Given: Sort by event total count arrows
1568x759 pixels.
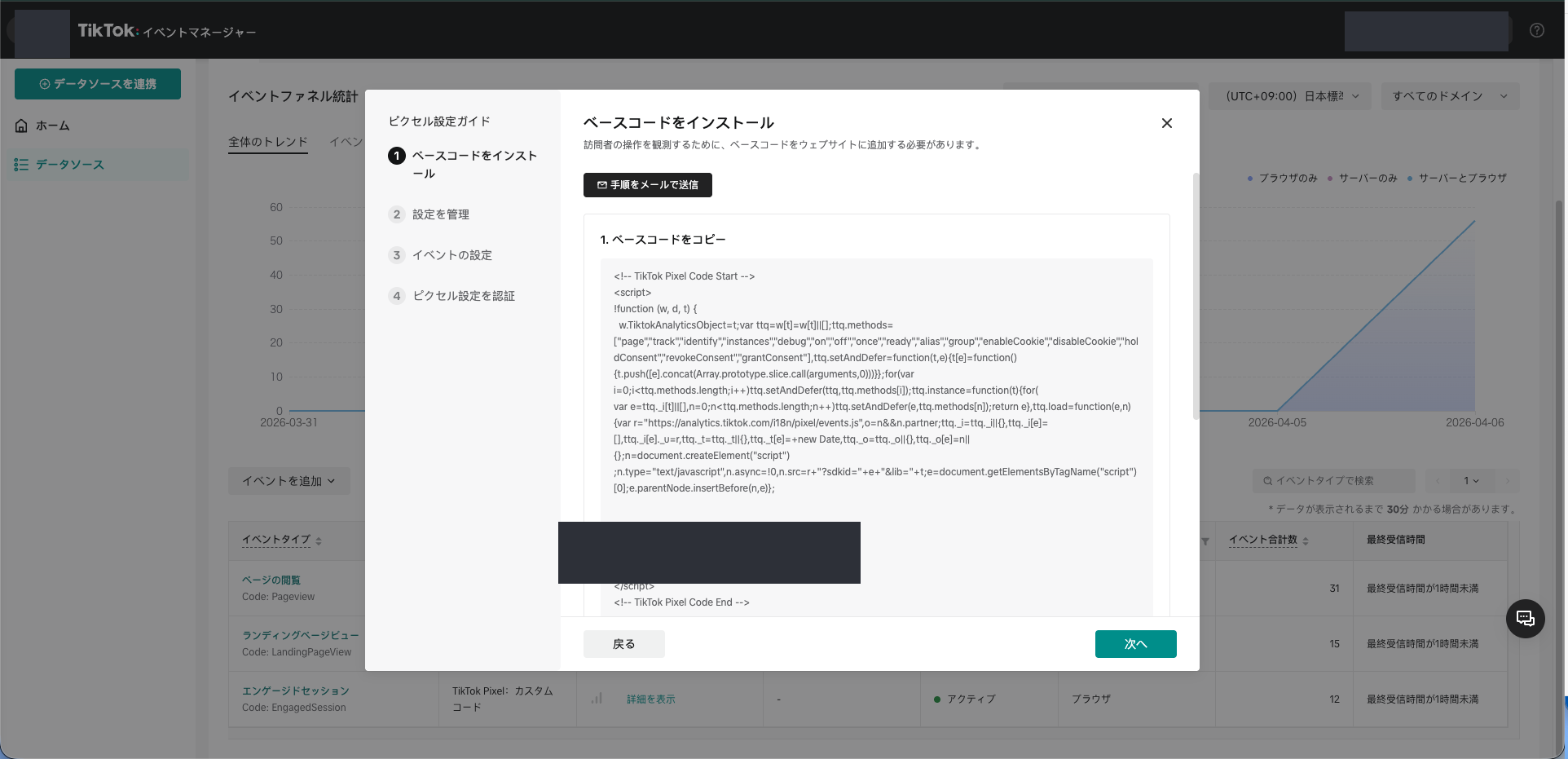Looking at the screenshot, I should 1306,541.
